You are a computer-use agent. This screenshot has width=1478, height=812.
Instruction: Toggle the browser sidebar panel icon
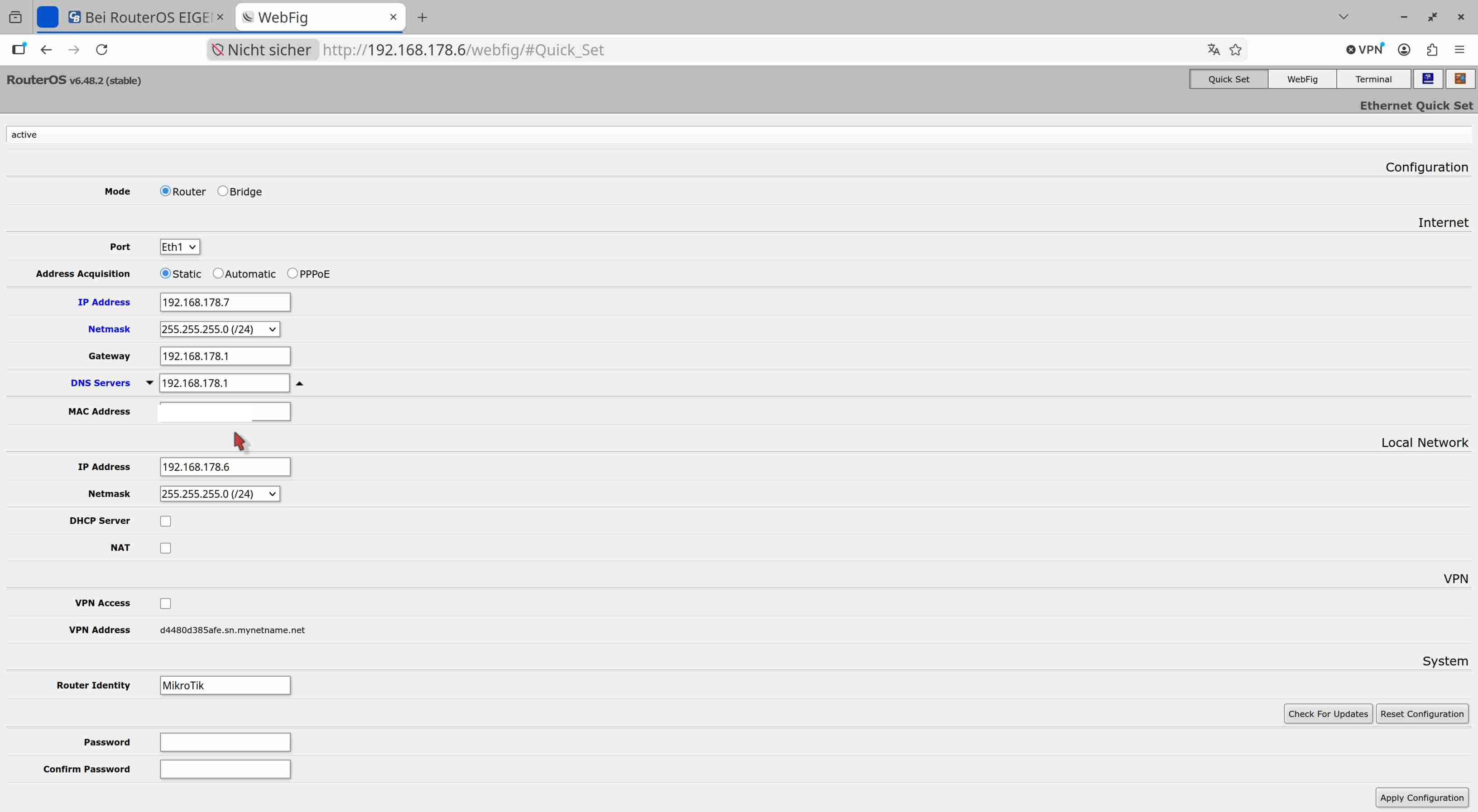coord(19,50)
